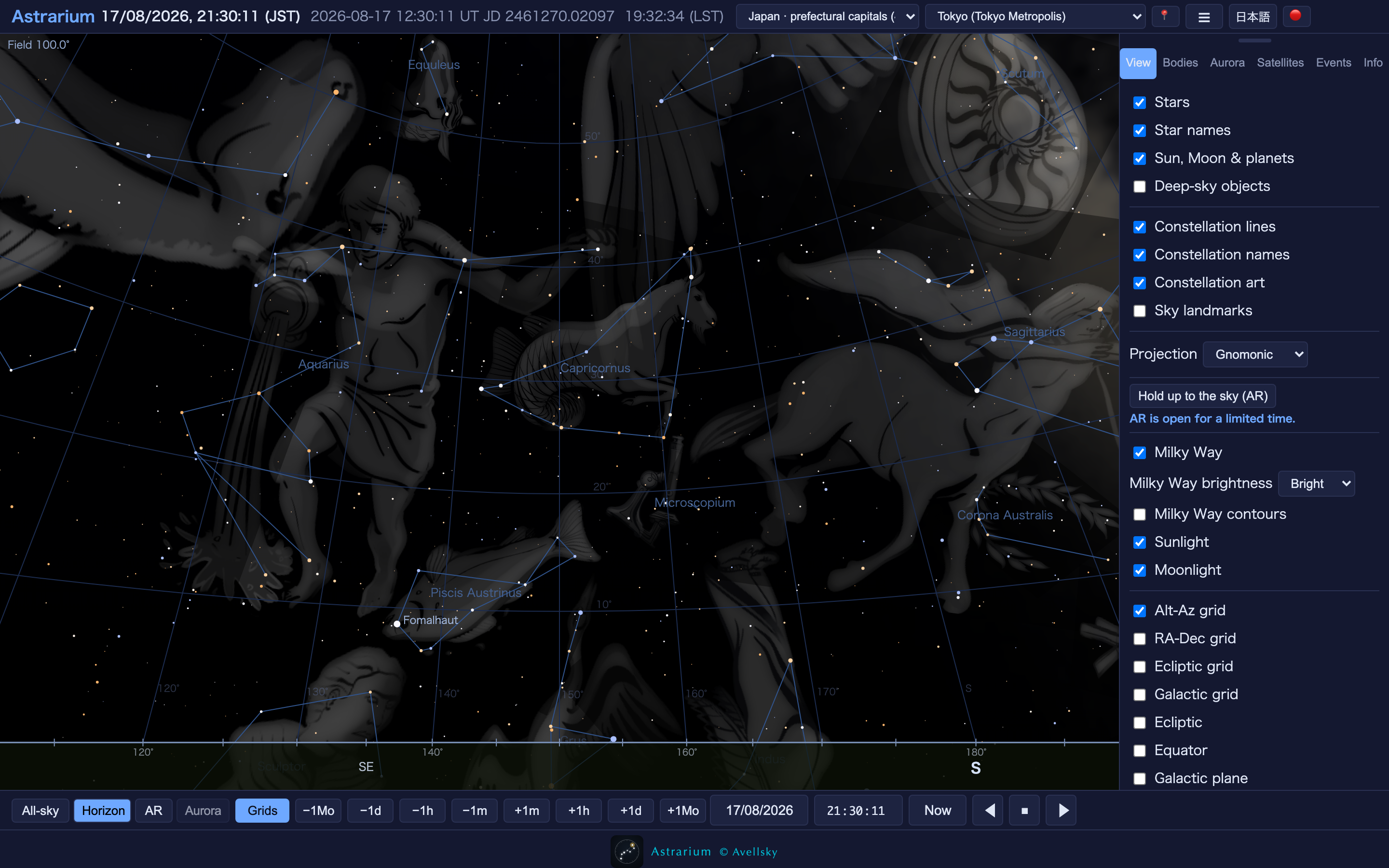This screenshot has width=1389, height=868.
Task: Disable the Alt-Az grid checkbox
Action: click(1139, 611)
